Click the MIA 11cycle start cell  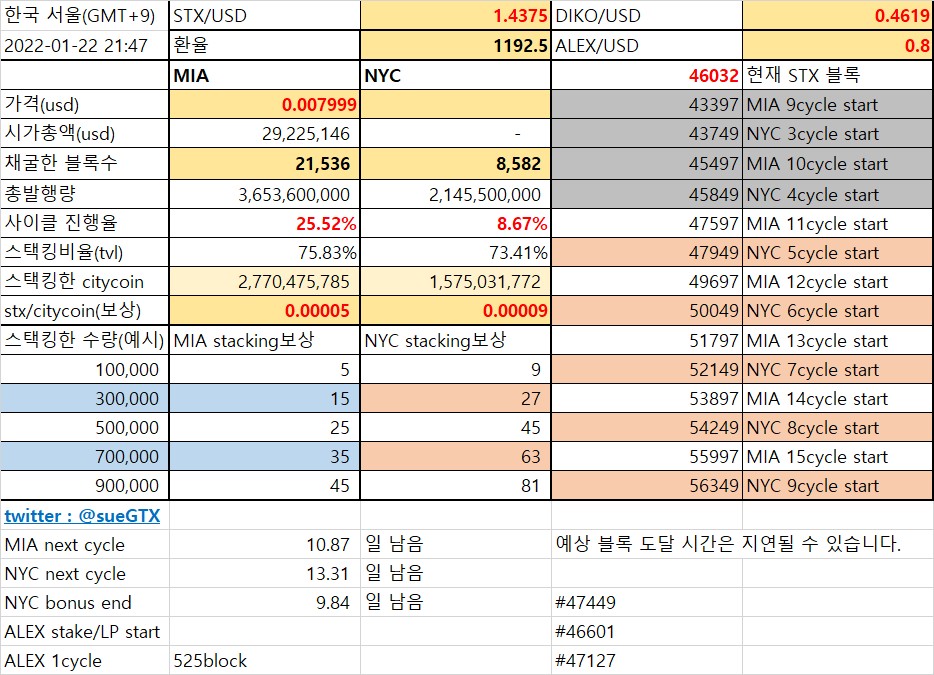(837, 223)
